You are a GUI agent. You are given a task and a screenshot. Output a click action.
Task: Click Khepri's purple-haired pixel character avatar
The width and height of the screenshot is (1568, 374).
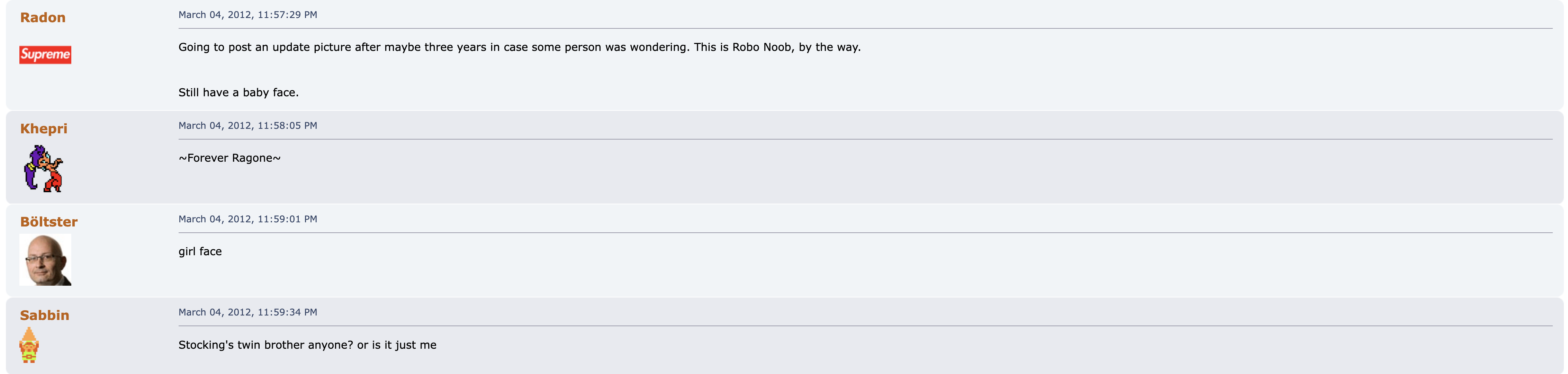[43, 169]
